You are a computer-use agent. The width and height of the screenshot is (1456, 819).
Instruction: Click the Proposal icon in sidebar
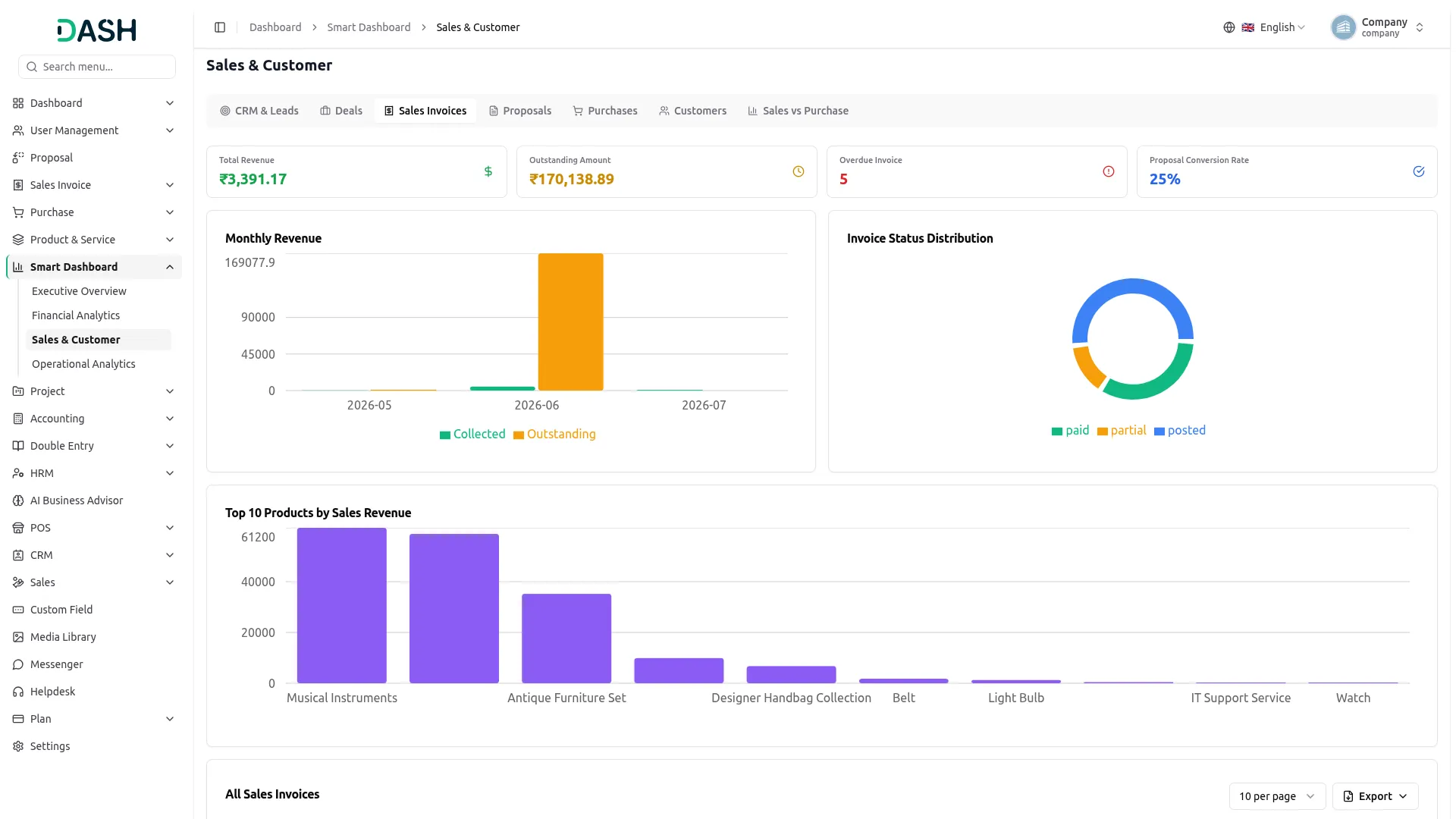tap(18, 158)
